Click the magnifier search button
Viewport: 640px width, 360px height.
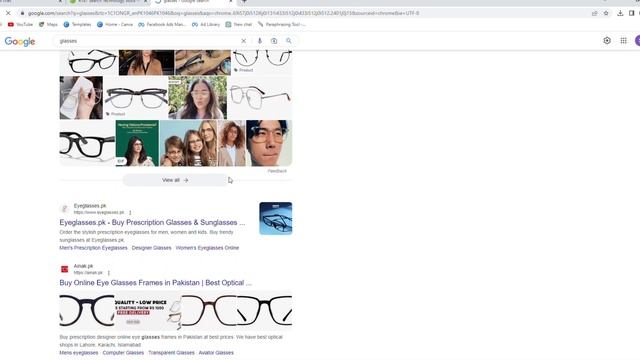289,41
